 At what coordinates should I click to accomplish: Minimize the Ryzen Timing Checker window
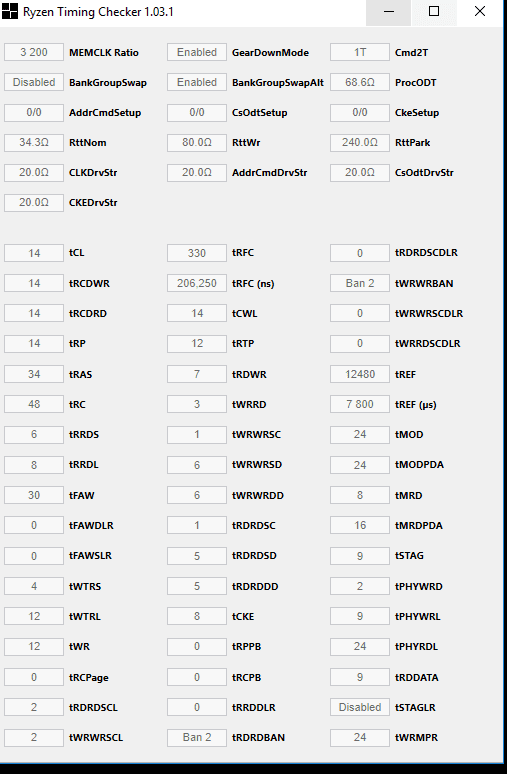point(389,11)
